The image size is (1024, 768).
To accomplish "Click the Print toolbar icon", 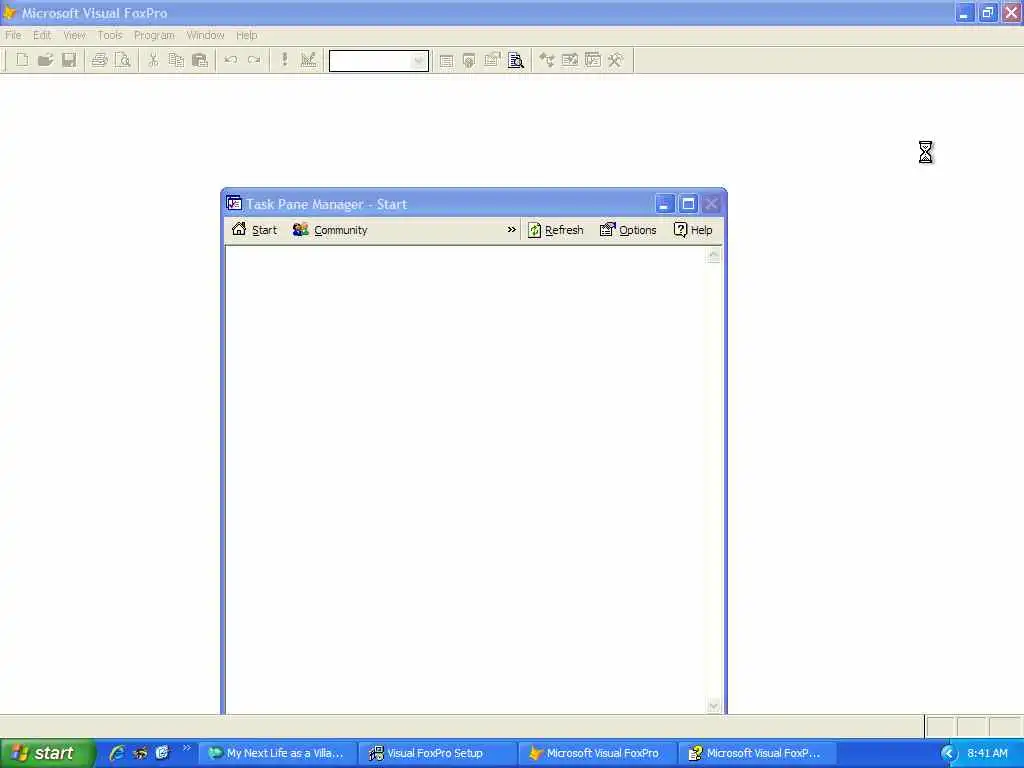I will [x=99, y=61].
